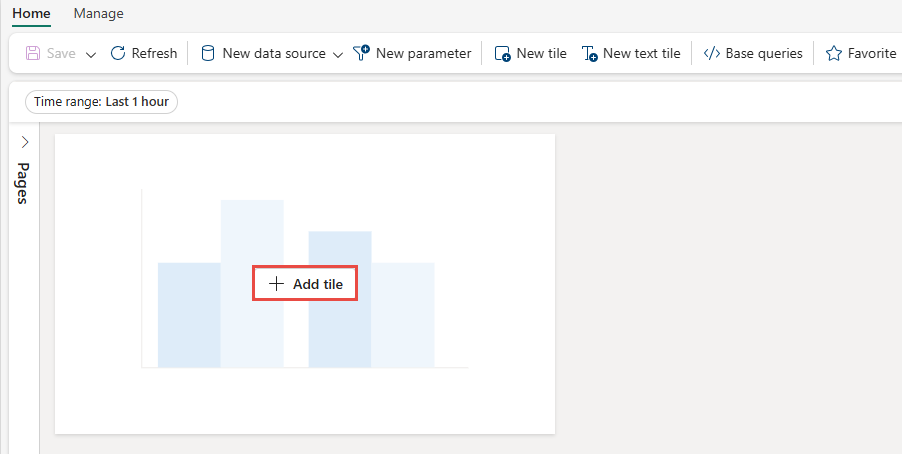Open the Time range: Last 1 hour filter

(101, 102)
